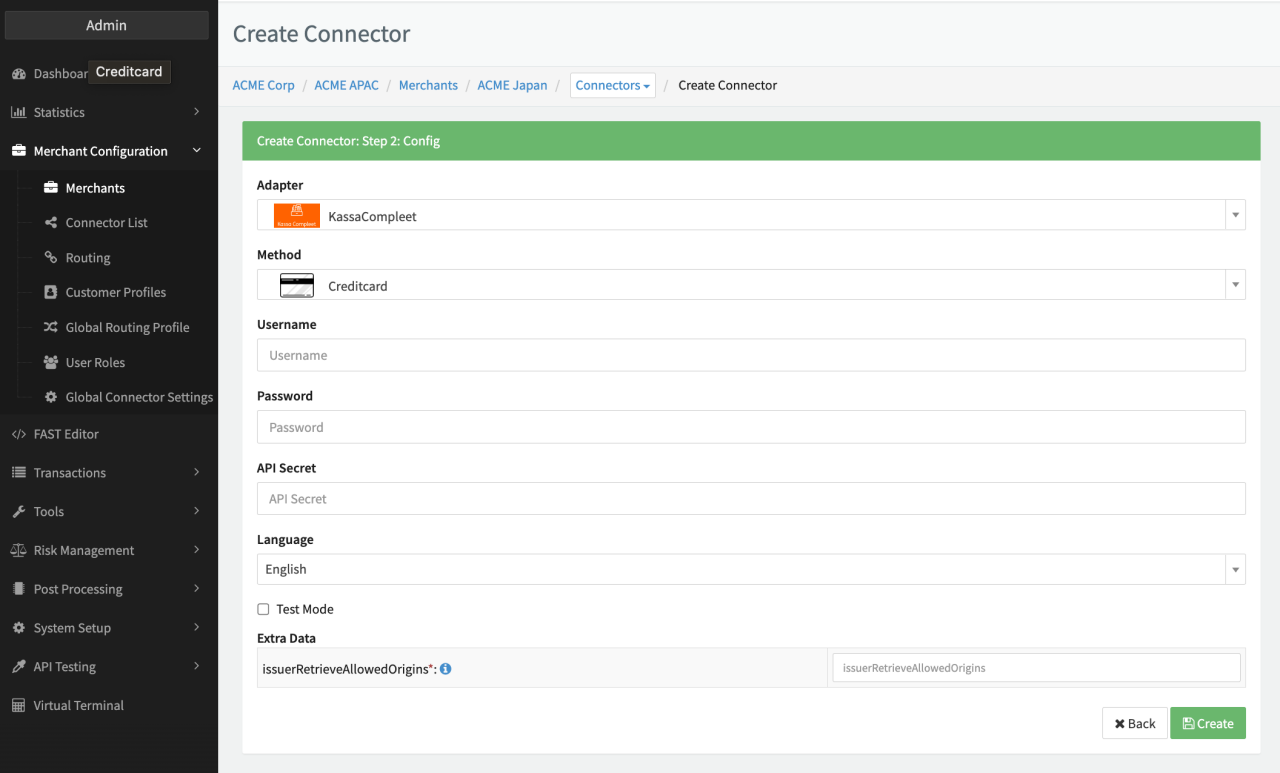Click the Routing link icon in sidebar

tap(51, 258)
